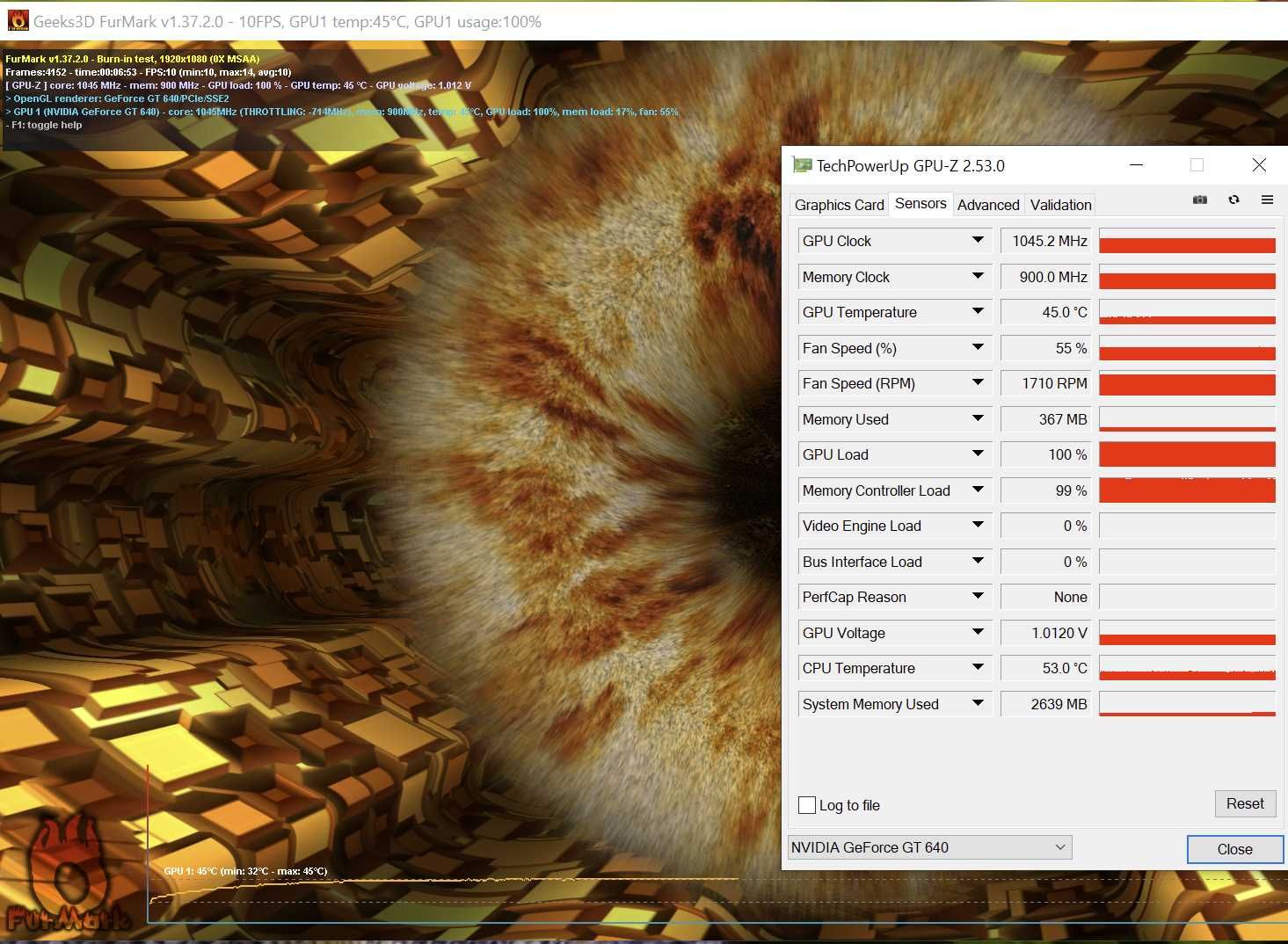1288x944 pixels.
Task: Go to the Validation tab
Action: pos(1060,205)
